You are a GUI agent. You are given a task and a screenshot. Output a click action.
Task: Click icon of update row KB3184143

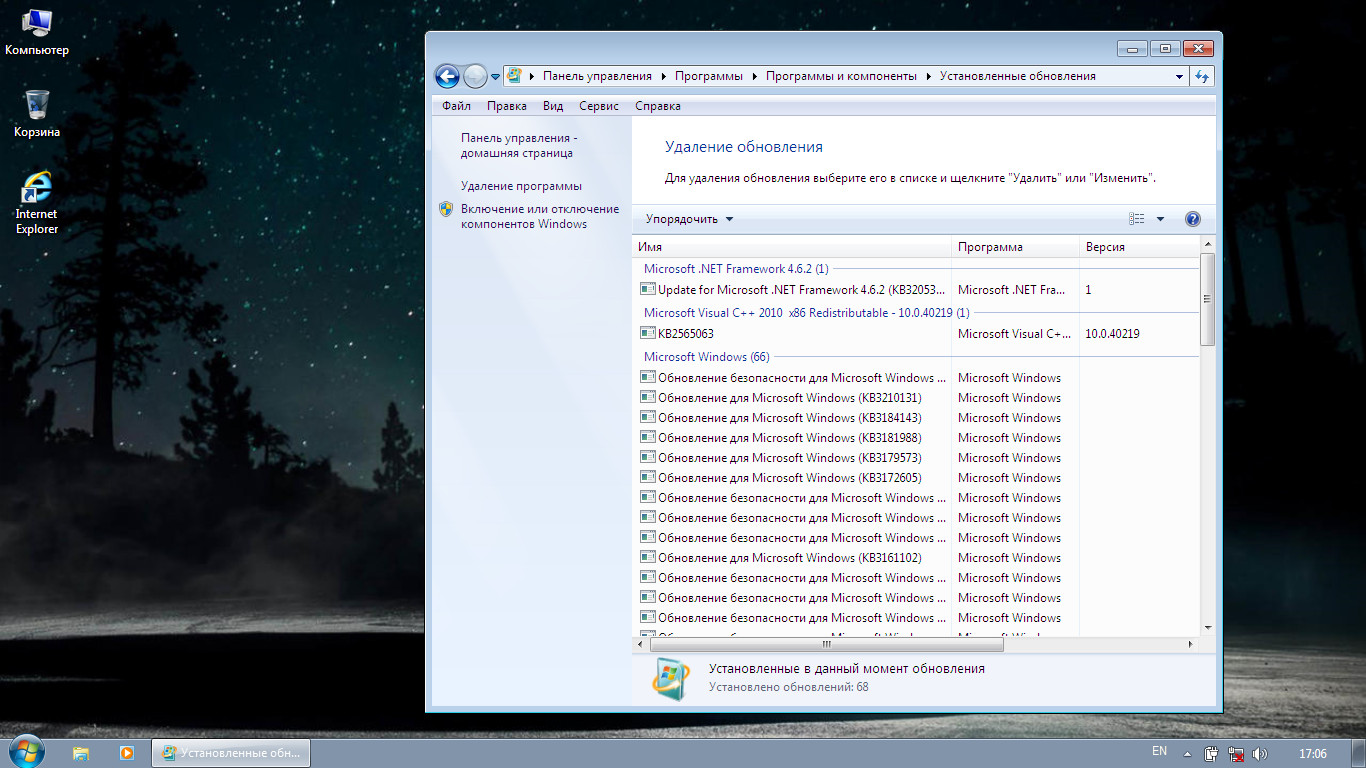tap(648, 417)
